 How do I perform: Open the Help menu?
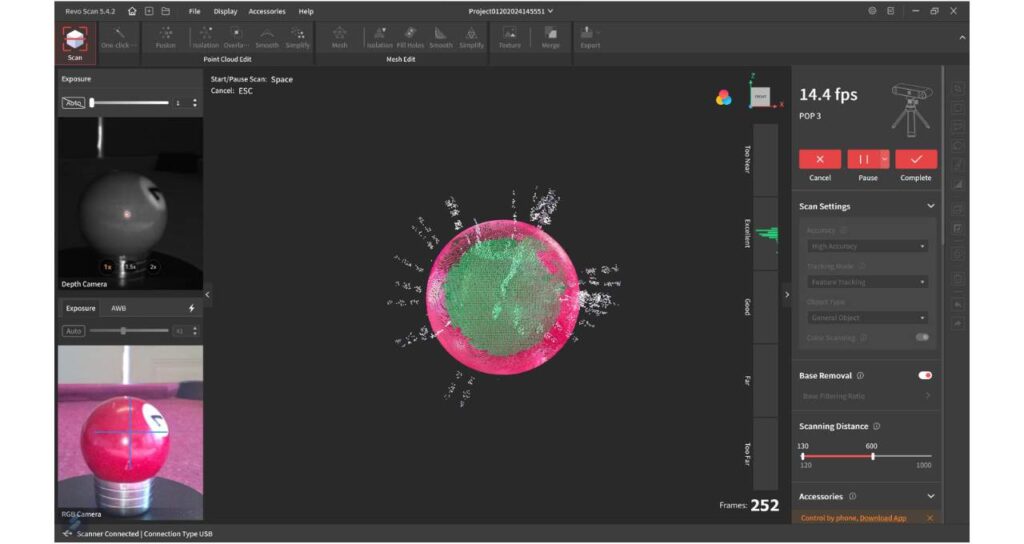coord(306,11)
